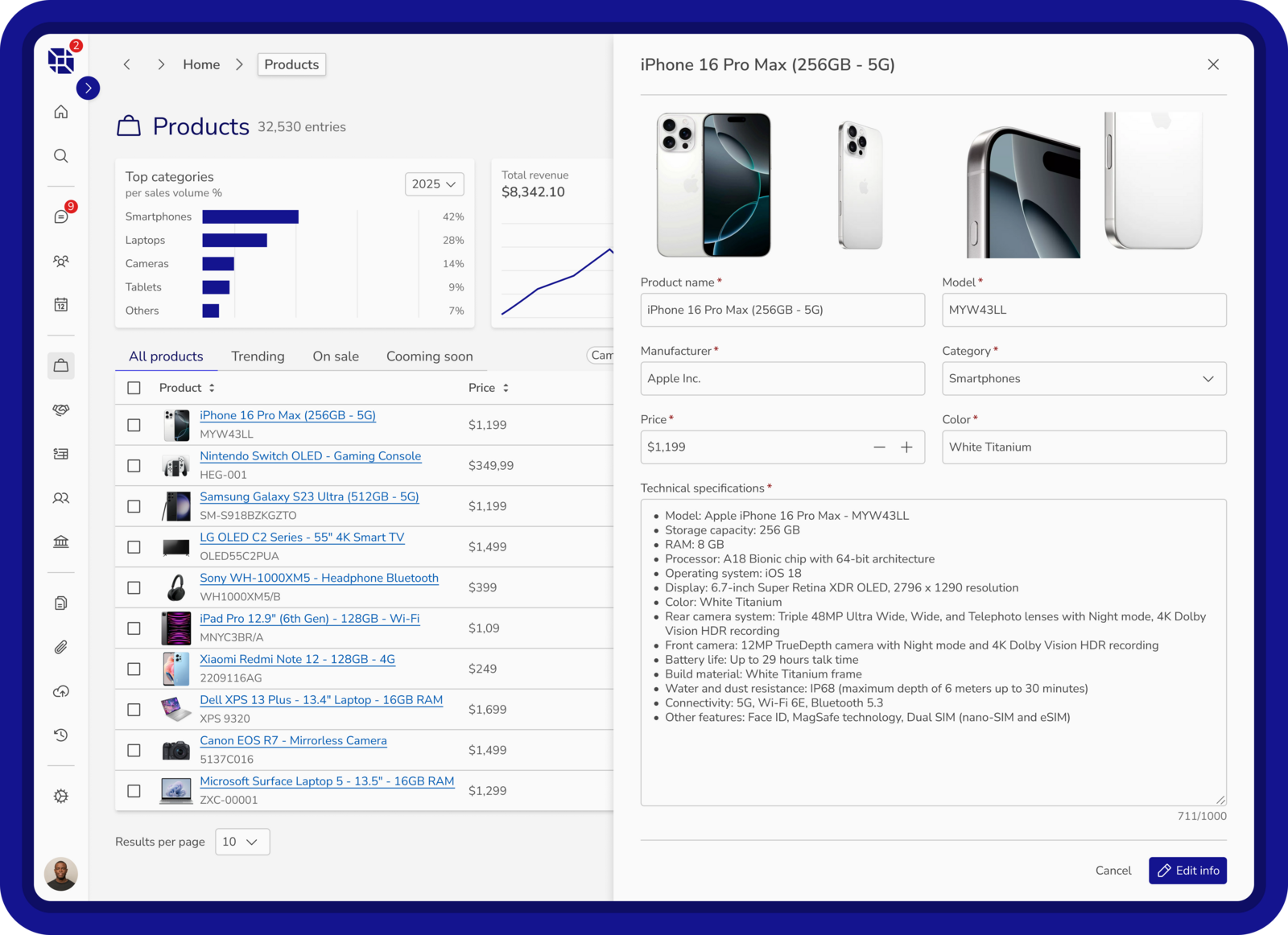Check the Samsung Galaxy S23 Ultra row
The width and height of the screenshot is (1288, 935).
[134, 506]
